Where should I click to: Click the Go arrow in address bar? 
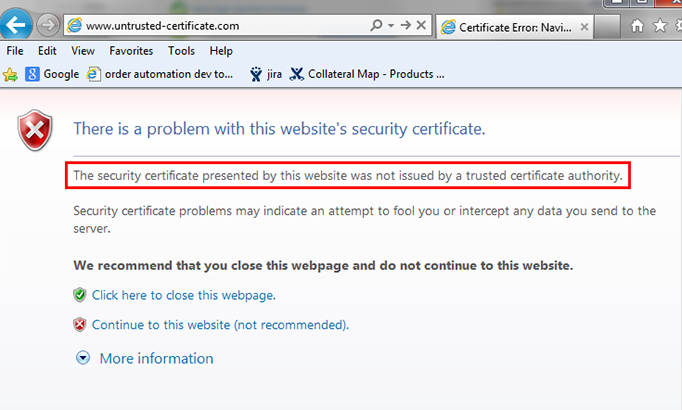406,25
